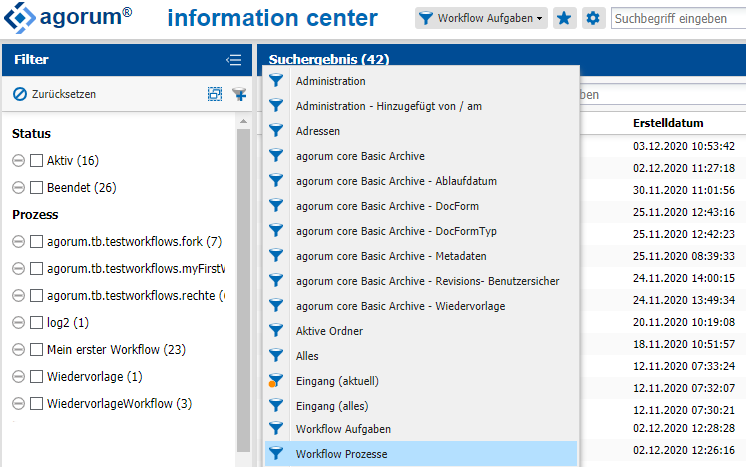Select agorum core Basic Archive - Wiedervorlage

coord(401,306)
